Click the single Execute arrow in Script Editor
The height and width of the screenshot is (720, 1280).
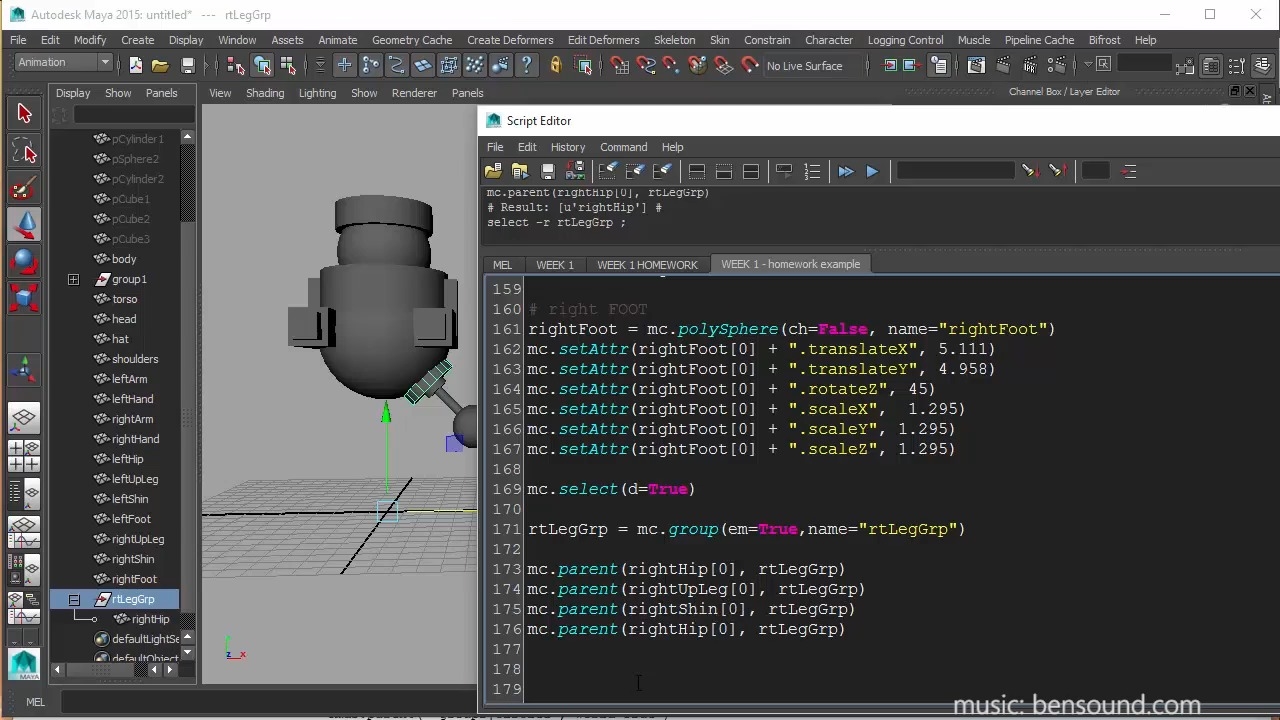(871, 171)
